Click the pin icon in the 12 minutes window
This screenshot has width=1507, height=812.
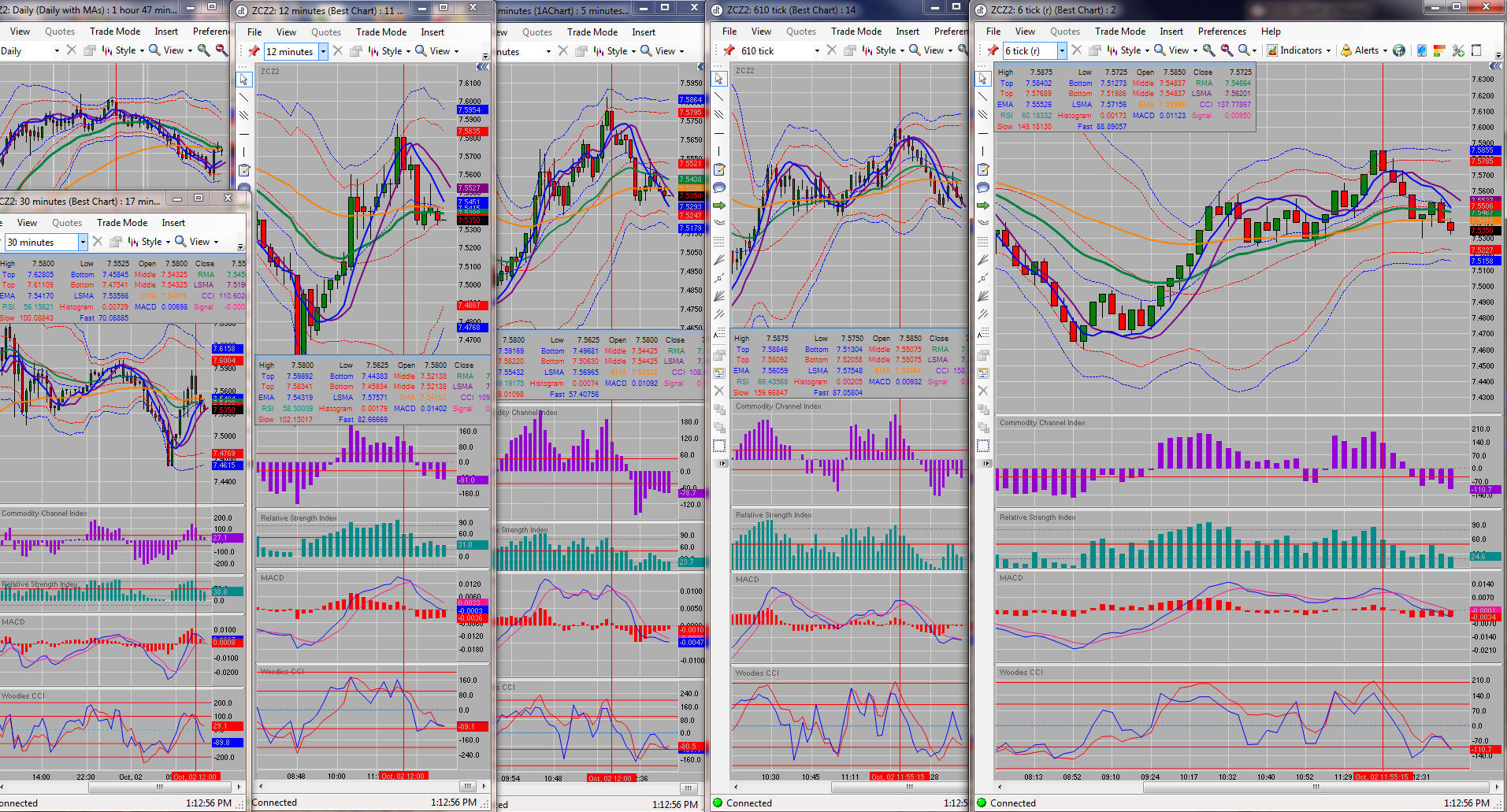pos(254,51)
